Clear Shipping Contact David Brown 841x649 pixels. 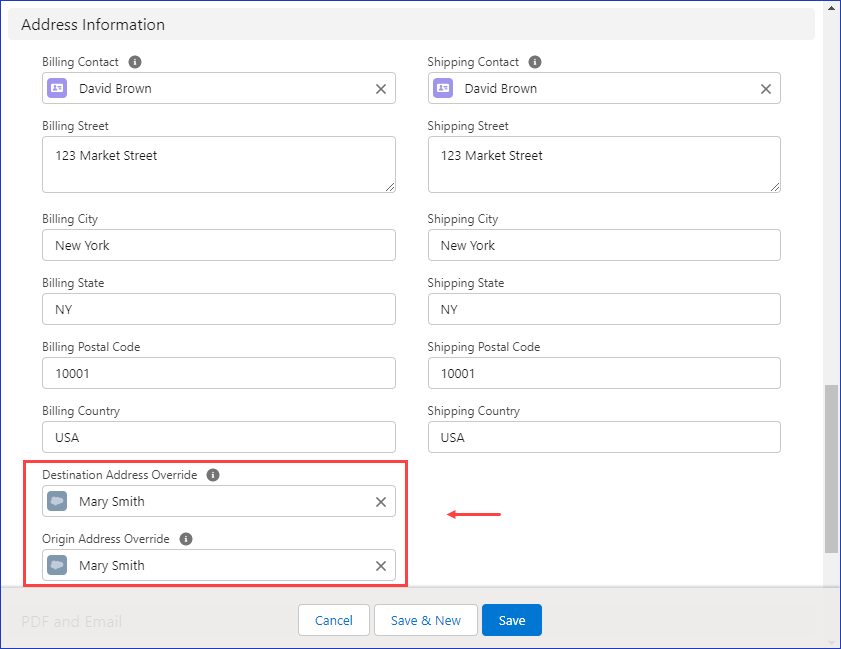click(766, 89)
